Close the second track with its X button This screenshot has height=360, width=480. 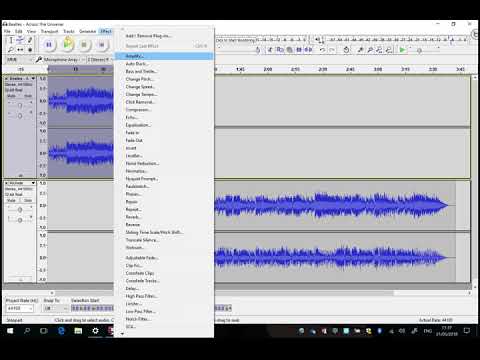[6, 183]
